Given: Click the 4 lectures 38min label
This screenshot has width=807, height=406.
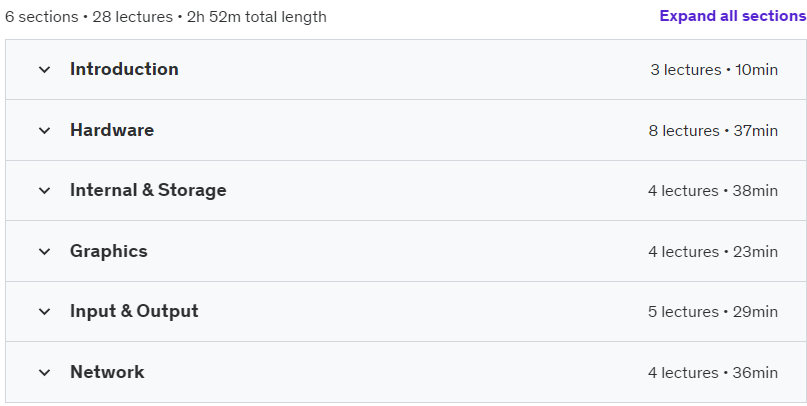Looking at the screenshot, I should 713,190.
